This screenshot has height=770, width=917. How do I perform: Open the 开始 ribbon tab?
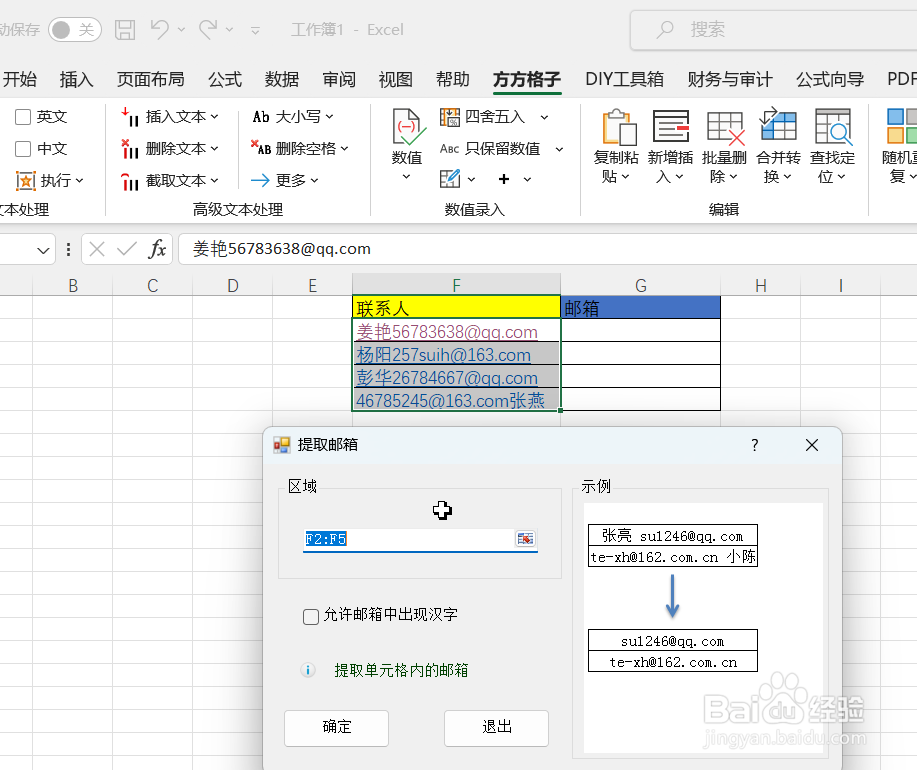point(19,79)
